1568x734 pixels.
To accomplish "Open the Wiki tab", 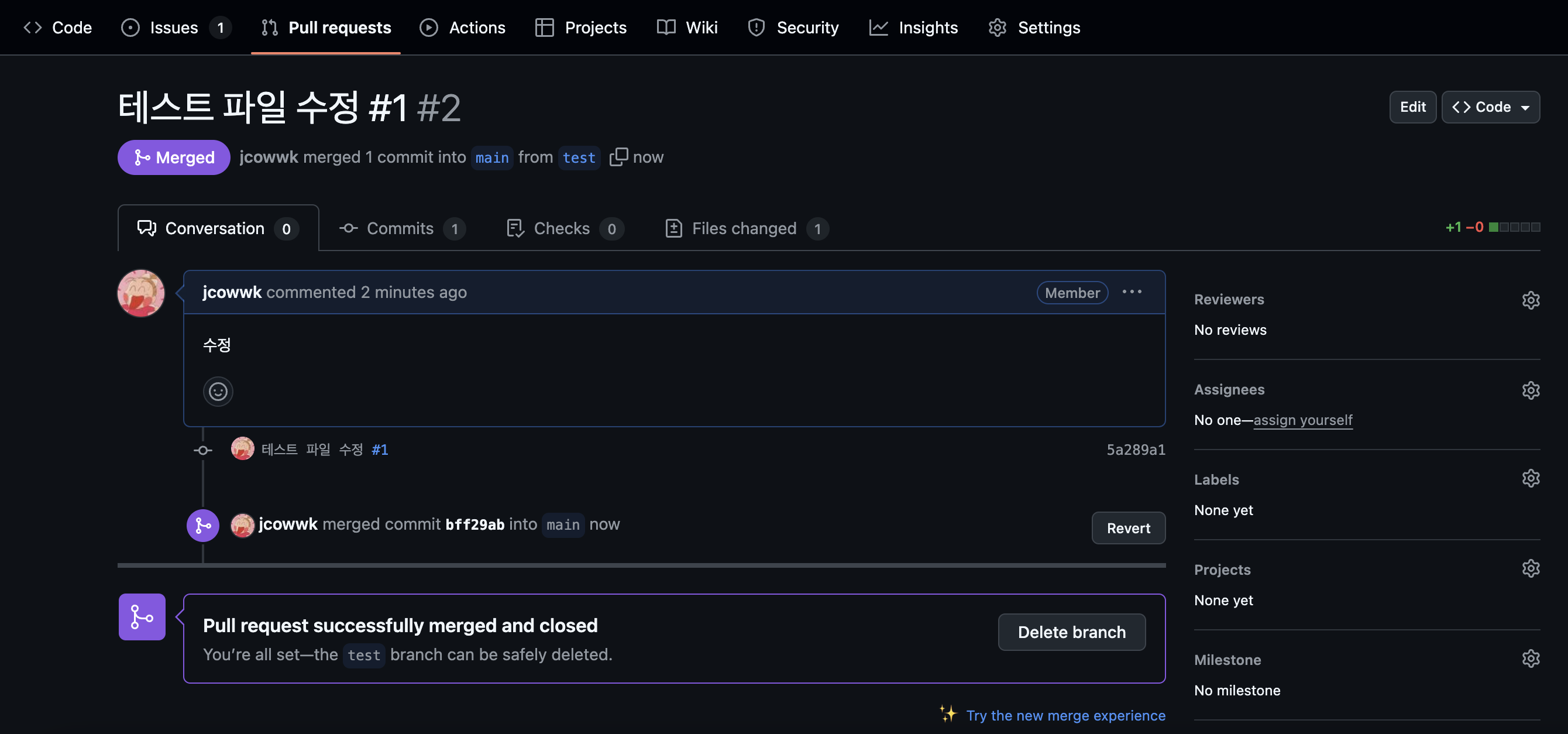I will click(x=687, y=28).
